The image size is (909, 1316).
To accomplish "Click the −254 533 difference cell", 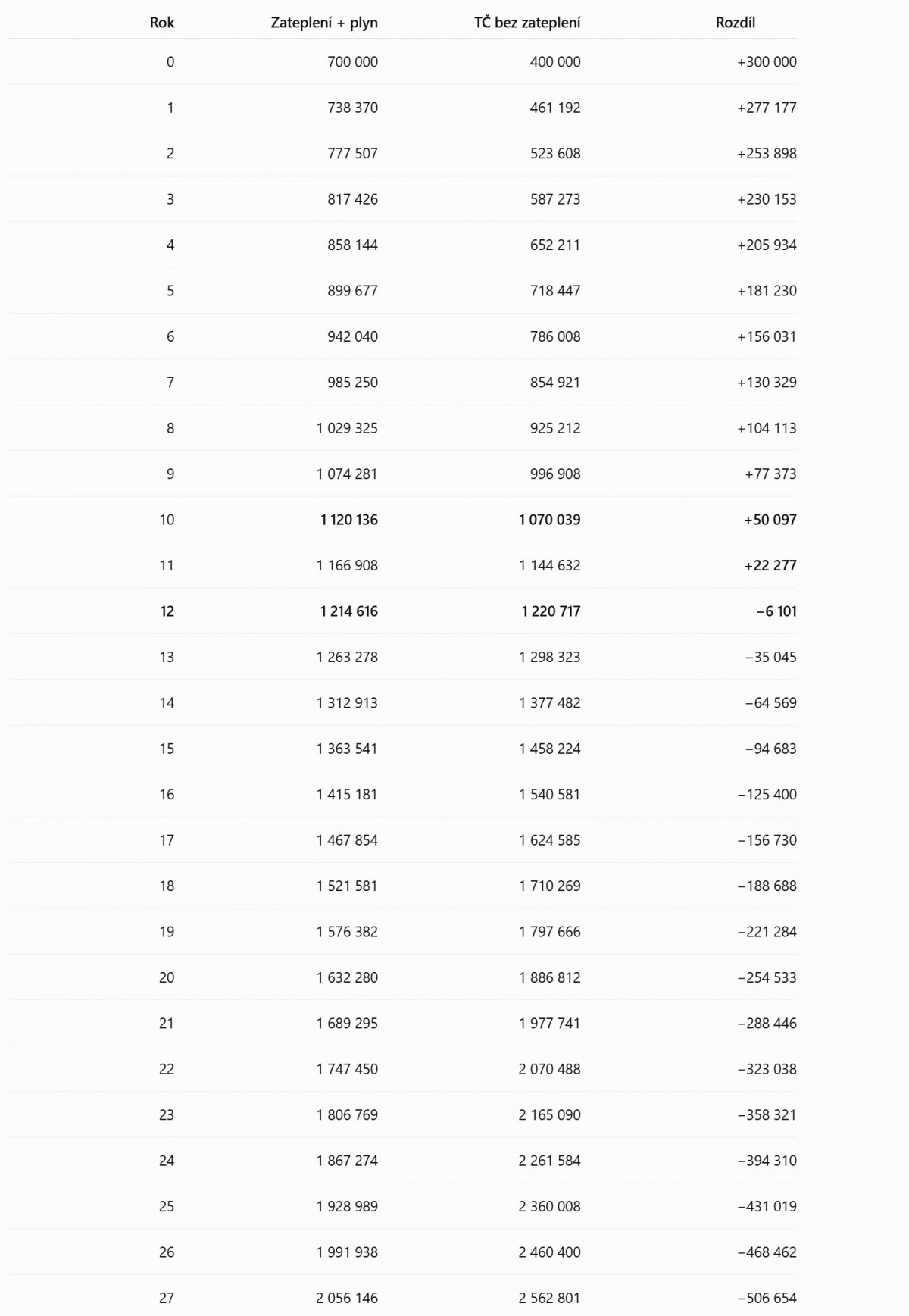I will [767, 977].
